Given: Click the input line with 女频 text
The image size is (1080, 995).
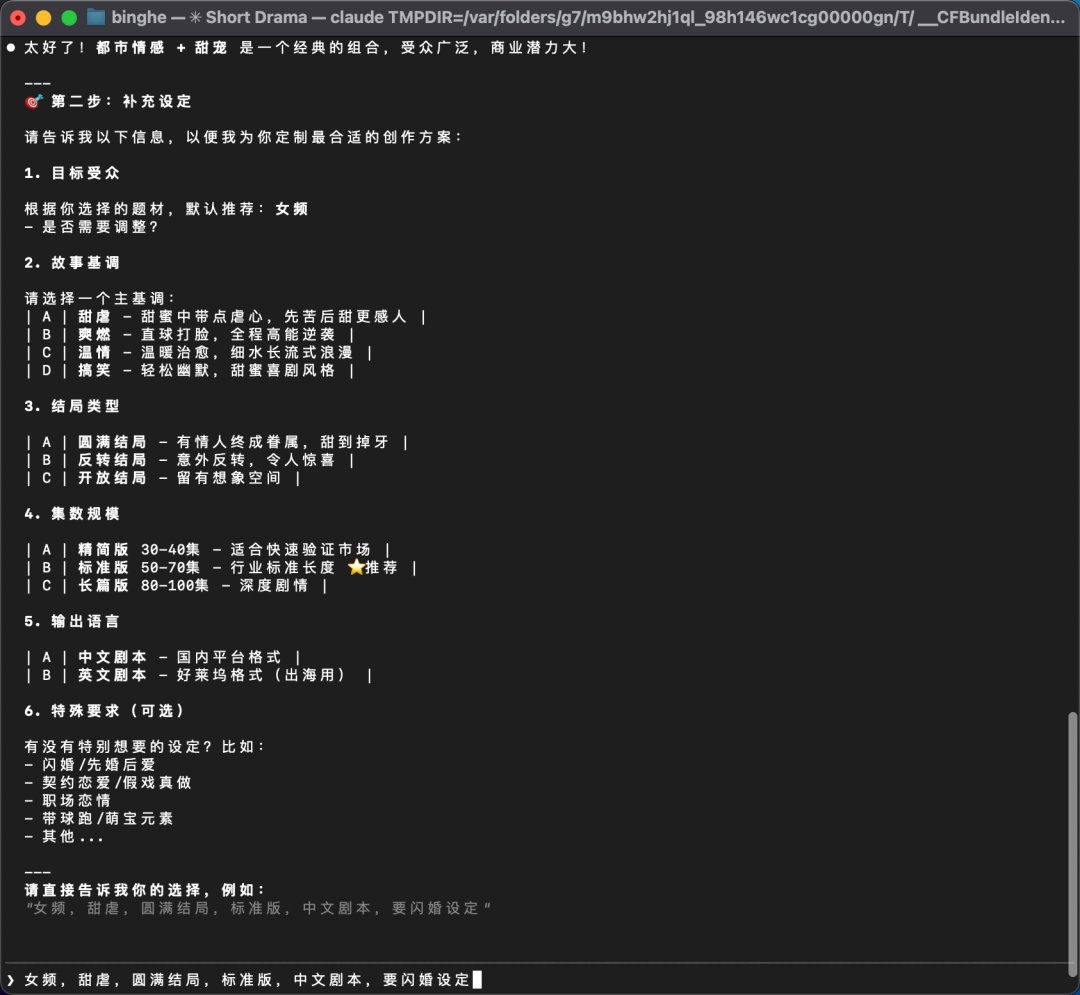Looking at the screenshot, I should (537, 979).
